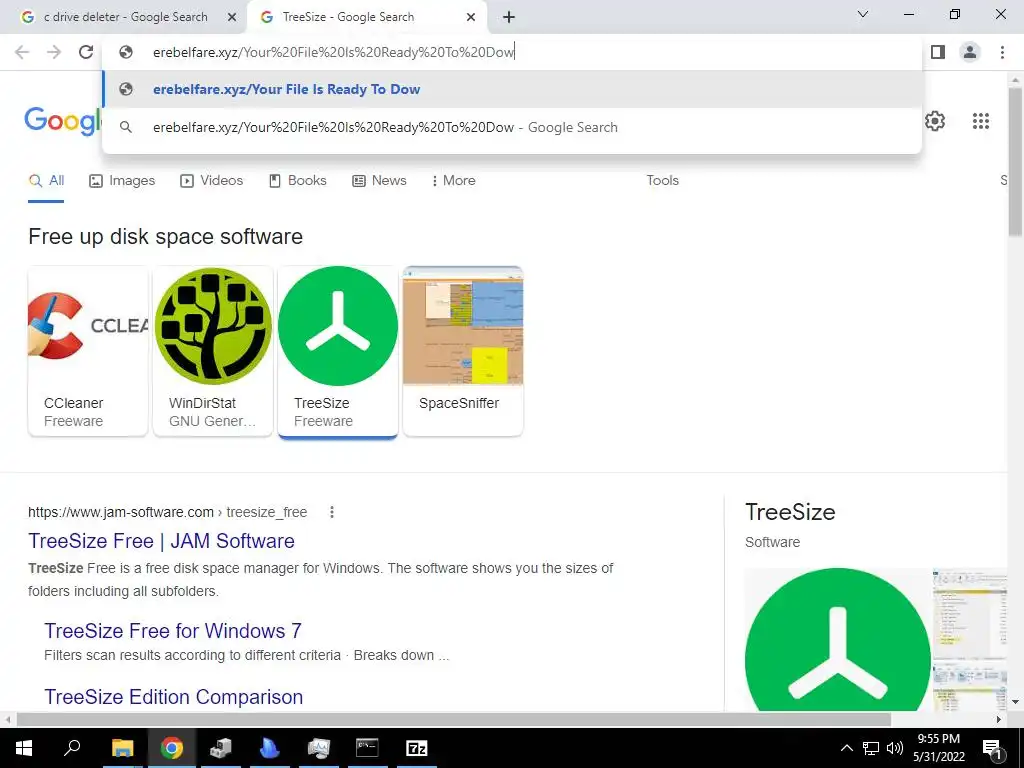Screen dimensions: 1024x768
Task: Open the network tray icon
Action: click(x=871, y=748)
